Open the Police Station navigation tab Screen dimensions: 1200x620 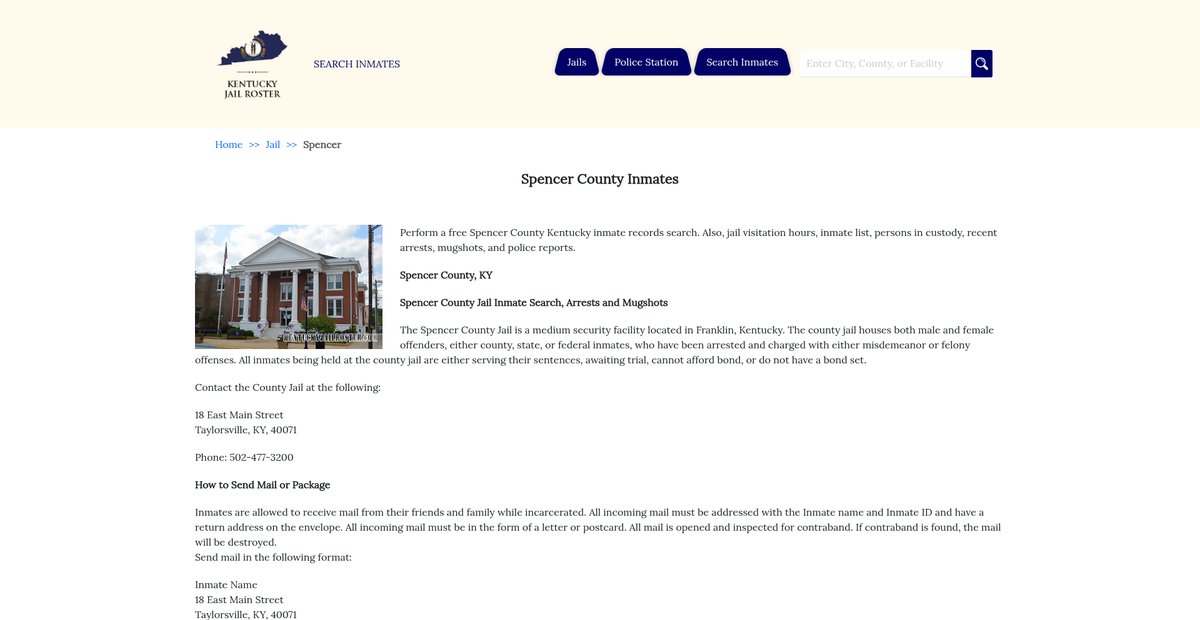tap(646, 62)
